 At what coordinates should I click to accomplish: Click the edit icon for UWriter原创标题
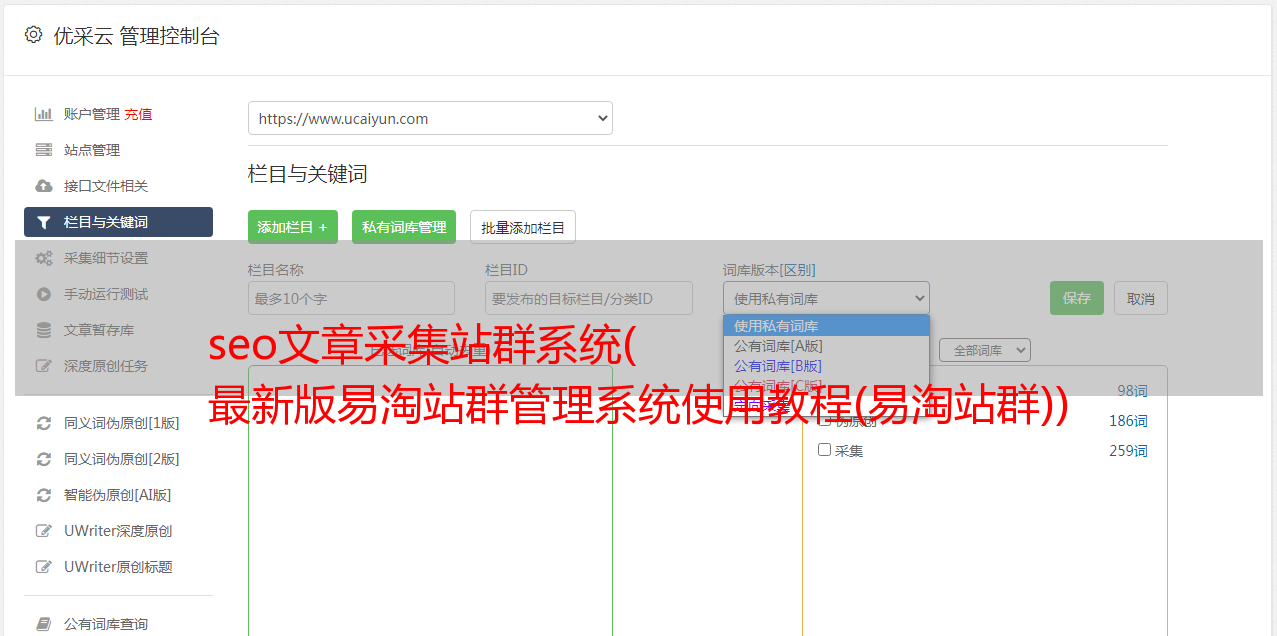point(44,567)
